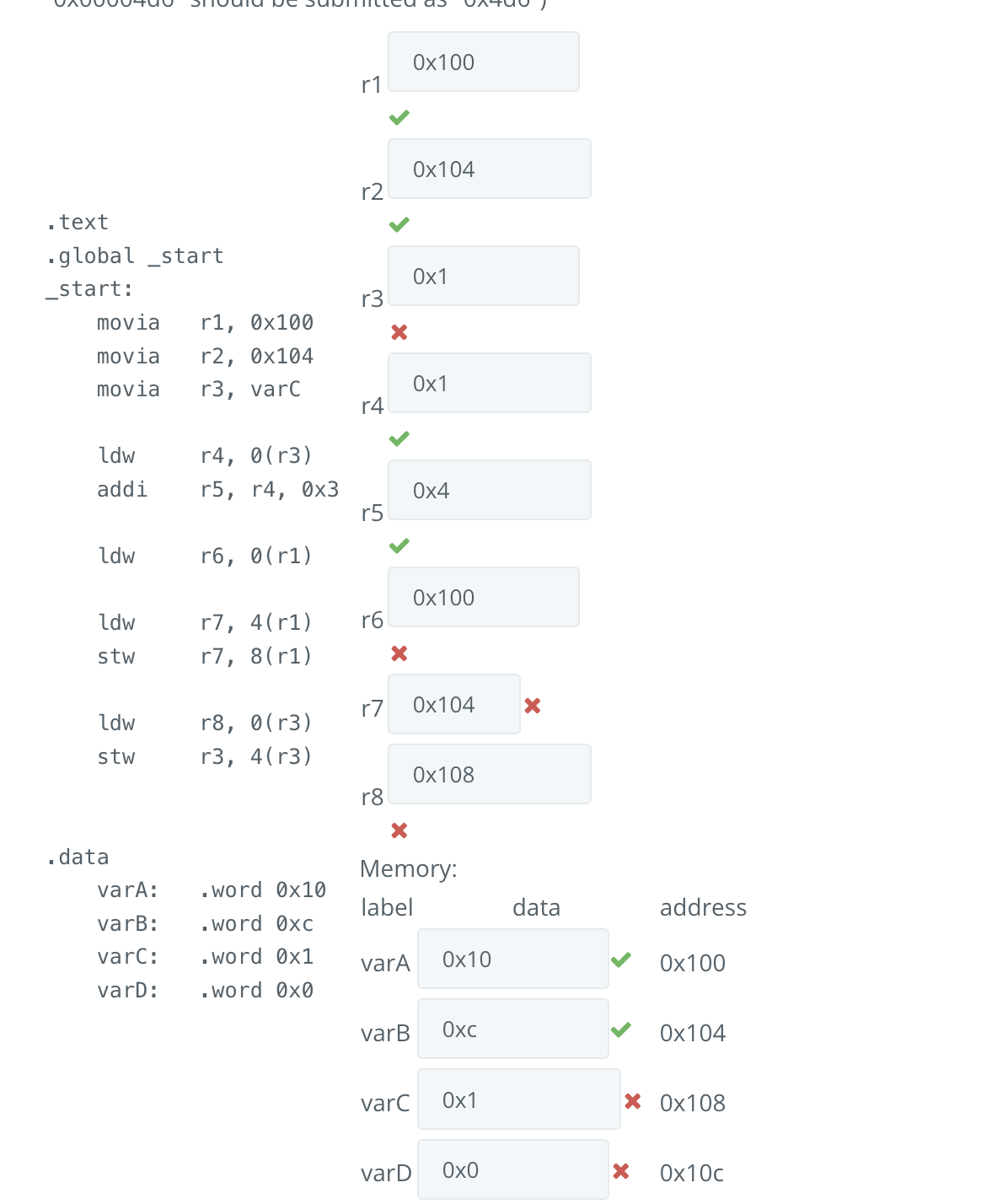Select the r8 field showing 0x108
Viewport: 981px width, 1204px height.
[x=489, y=773]
